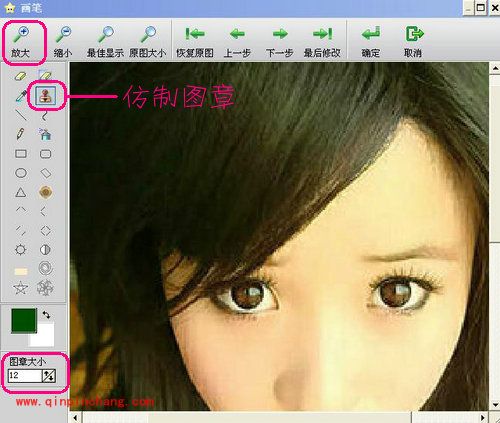Screen dimensions: 500x423
Task: Go back with 上一步 previous step
Action: (237, 42)
